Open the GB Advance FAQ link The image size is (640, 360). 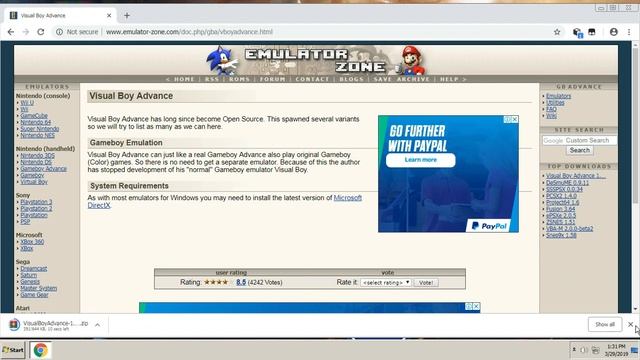(x=551, y=109)
